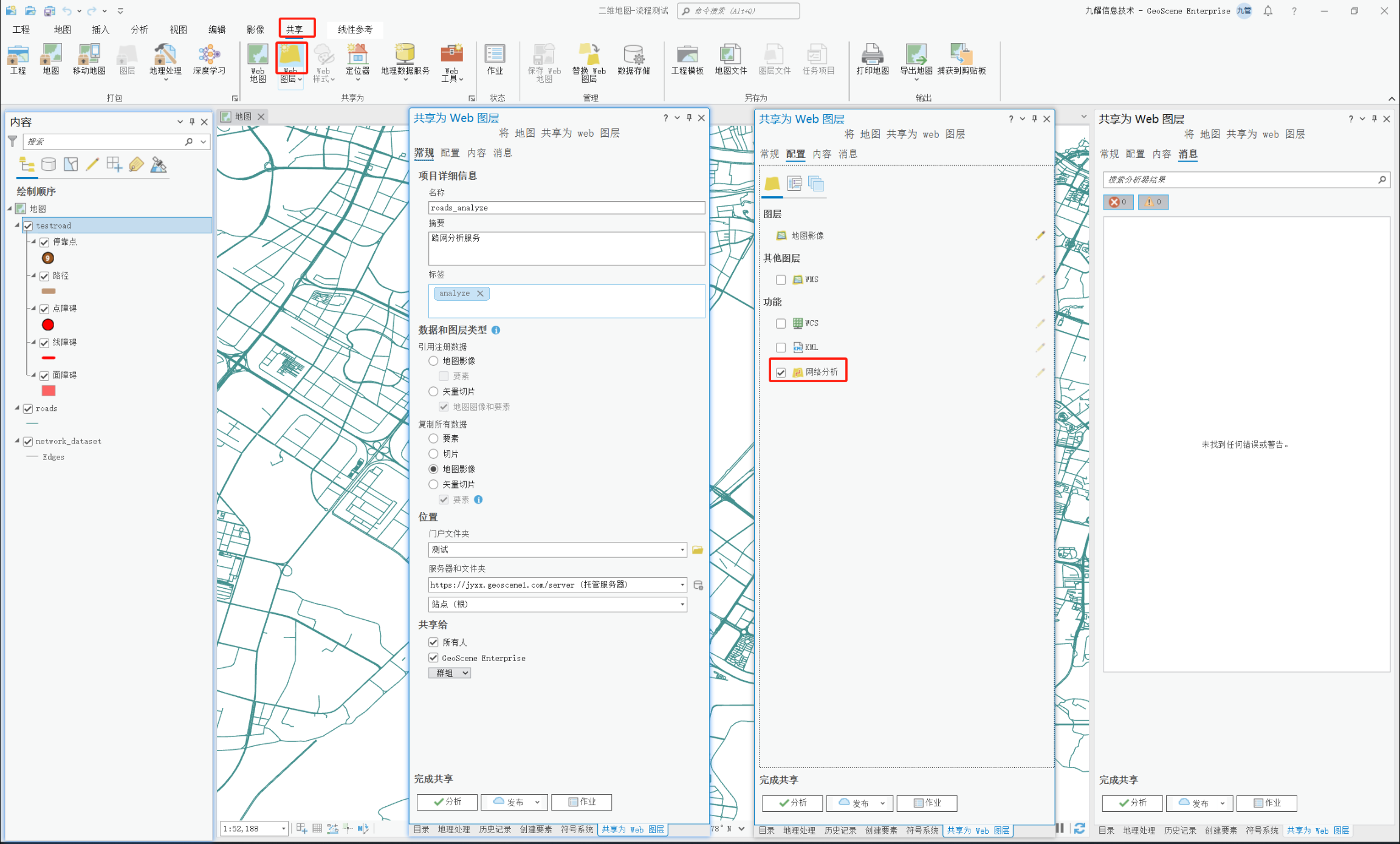Remove the analyze tag

pos(480,293)
